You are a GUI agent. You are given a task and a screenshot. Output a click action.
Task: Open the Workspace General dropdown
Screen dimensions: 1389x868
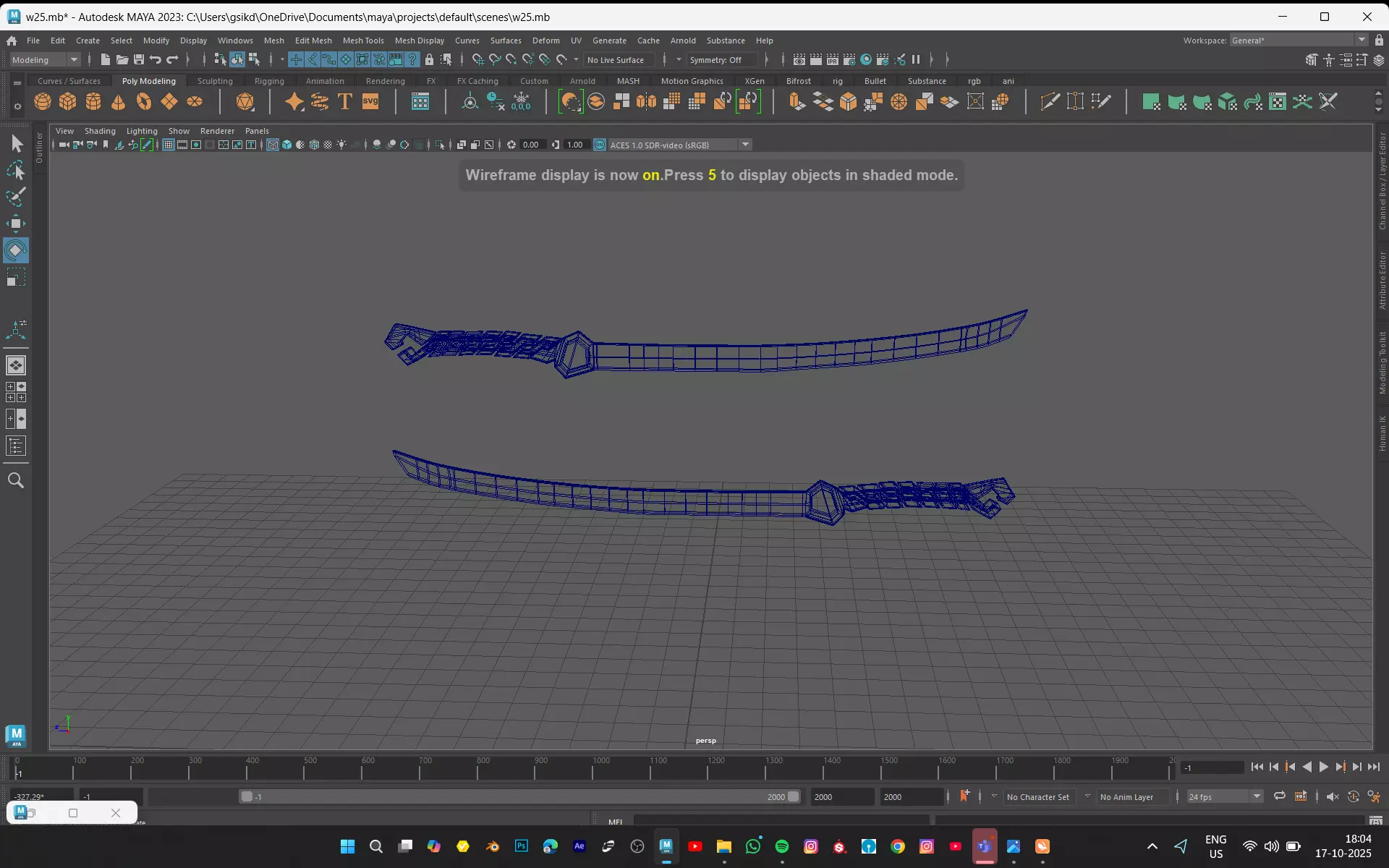(1299, 41)
